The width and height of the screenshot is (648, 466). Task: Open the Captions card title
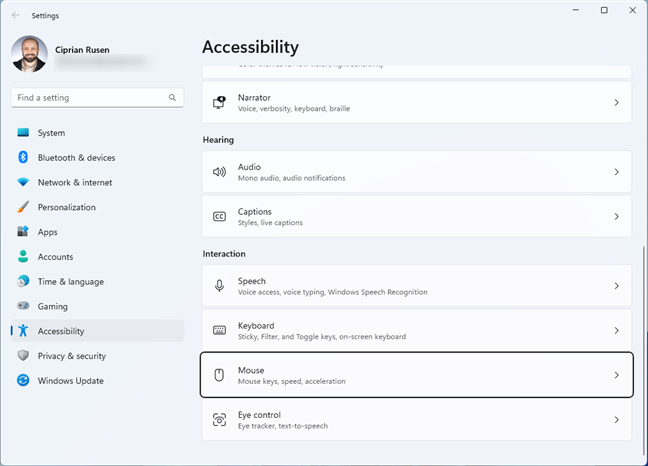255,212
